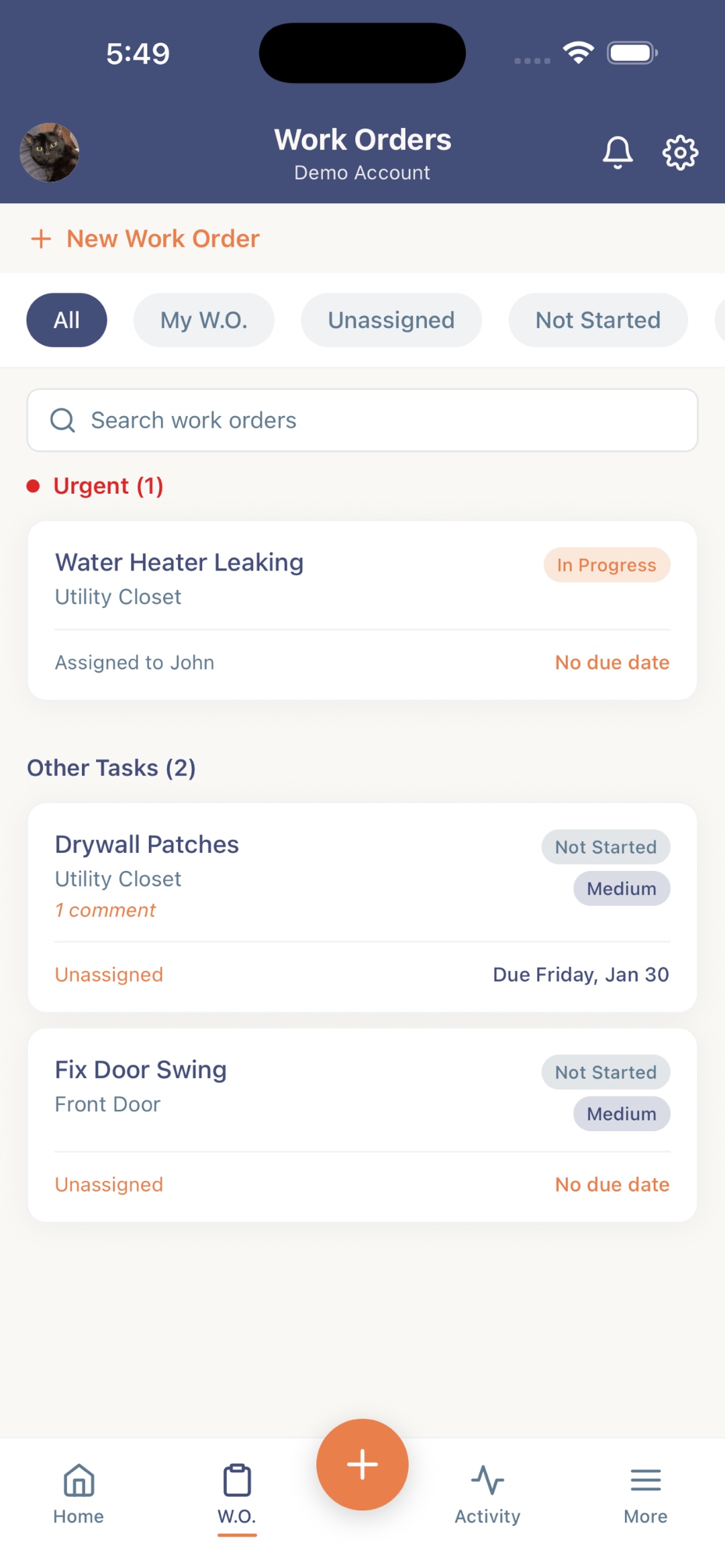
Task: Go to Home tab
Action: [x=79, y=1494]
